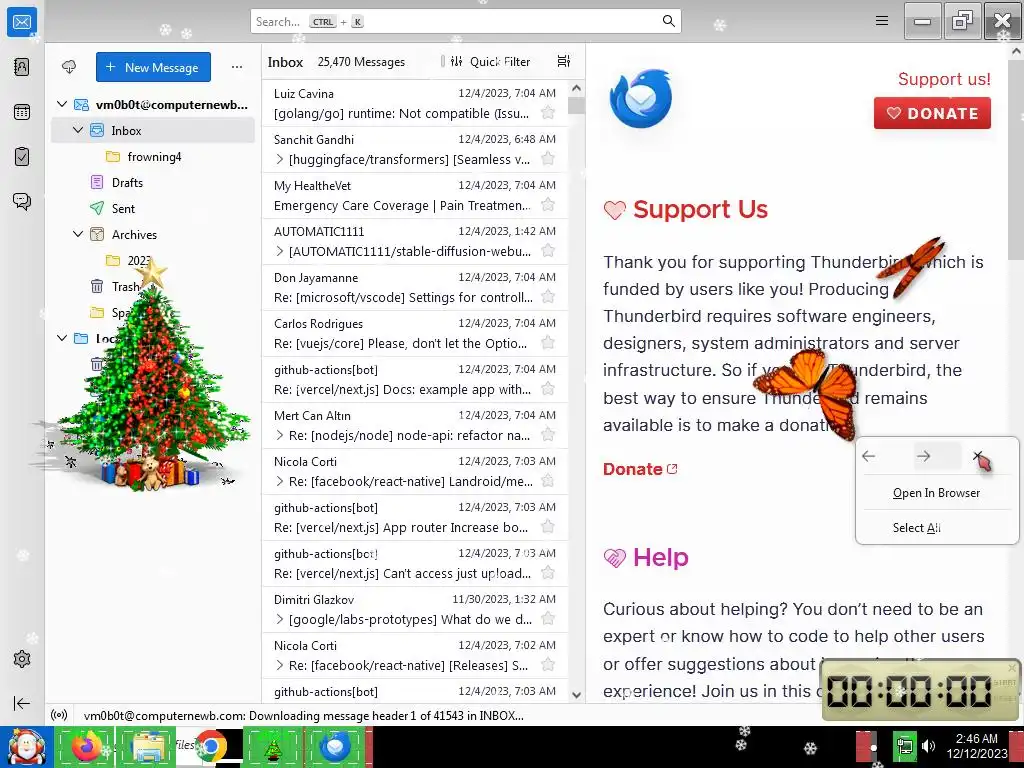The width and height of the screenshot is (1024, 768).
Task: Click the context menu Stop icon
Action: [978, 456]
